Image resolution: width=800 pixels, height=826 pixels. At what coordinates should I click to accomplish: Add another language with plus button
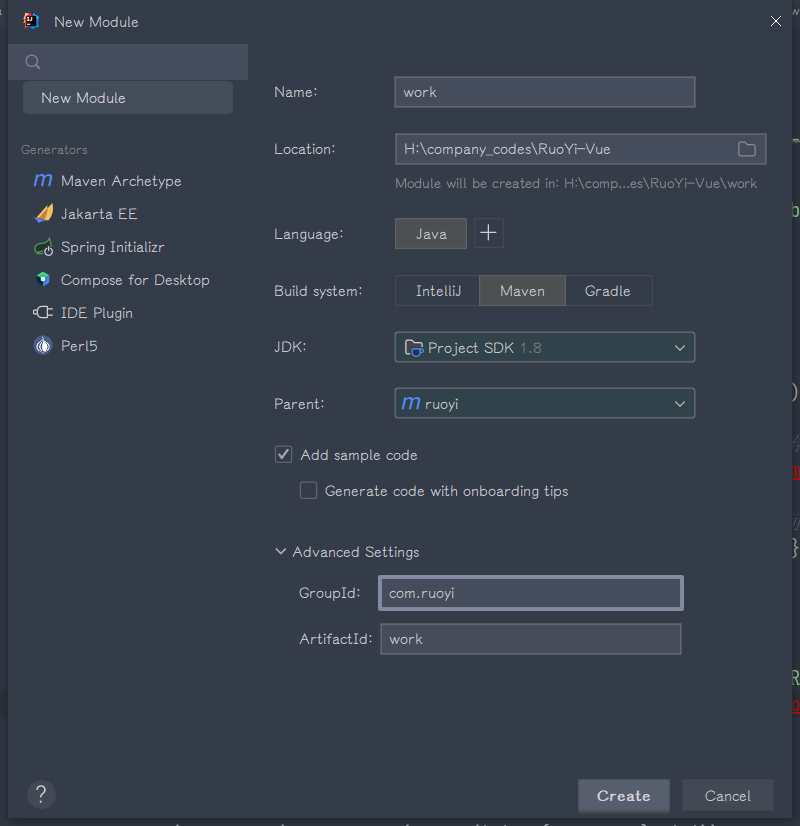coord(488,234)
